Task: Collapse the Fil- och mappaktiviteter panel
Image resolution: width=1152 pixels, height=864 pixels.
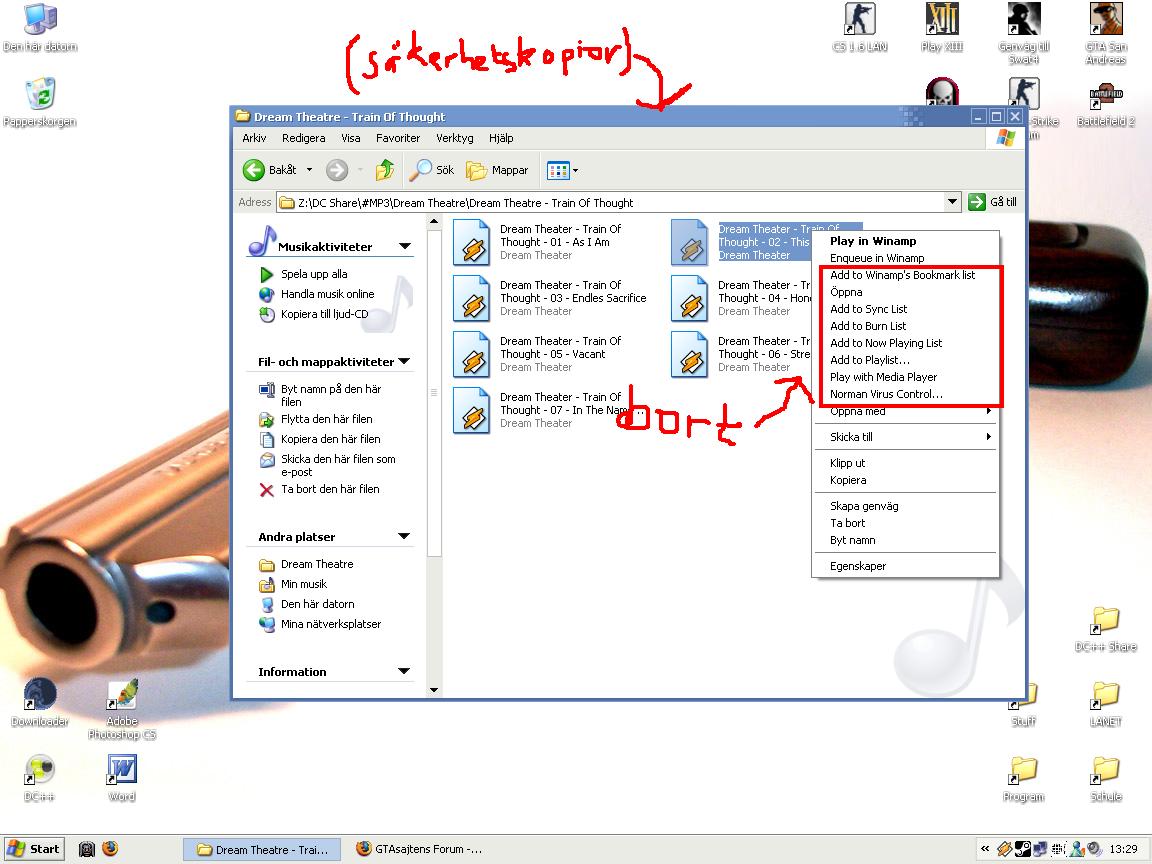Action: [x=404, y=361]
